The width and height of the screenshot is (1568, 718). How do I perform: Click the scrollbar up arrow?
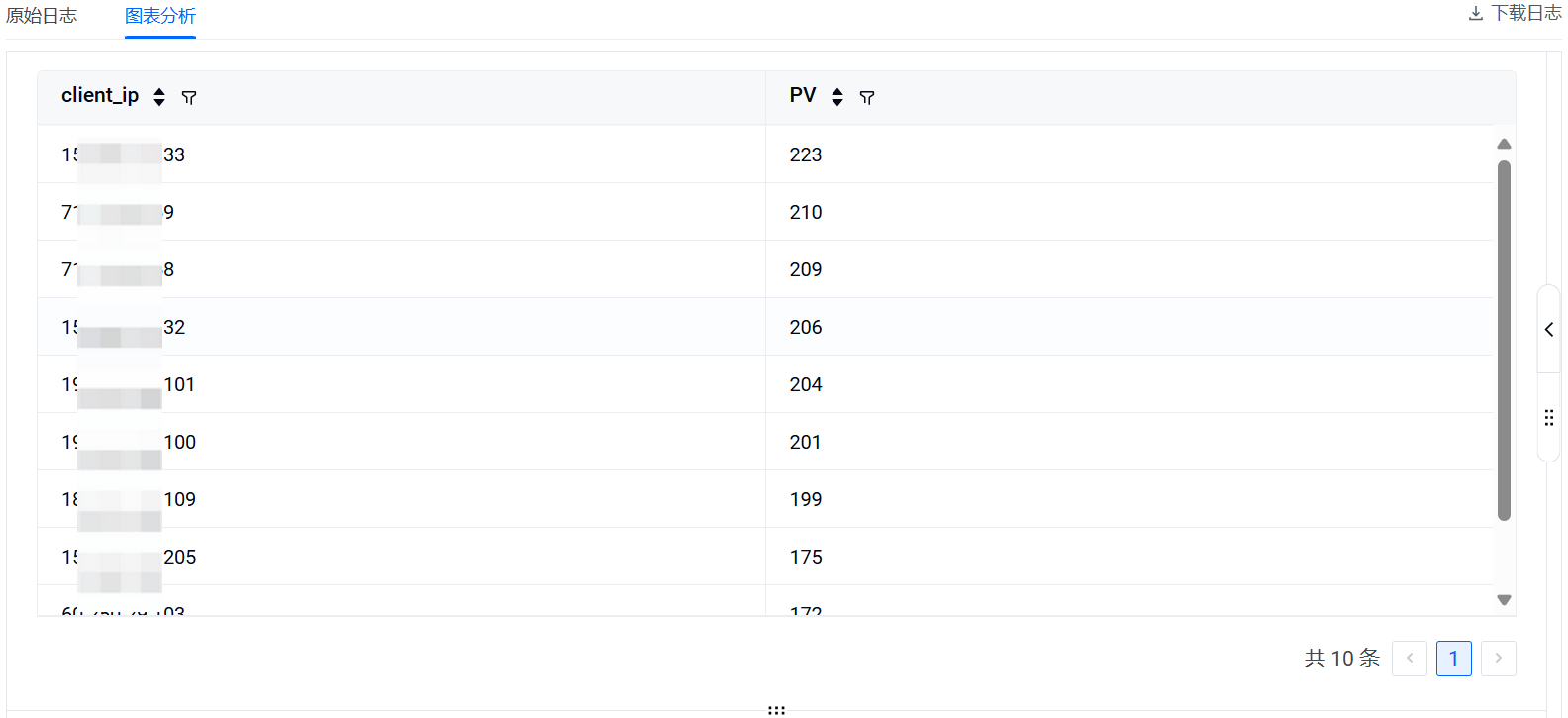(1504, 145)
